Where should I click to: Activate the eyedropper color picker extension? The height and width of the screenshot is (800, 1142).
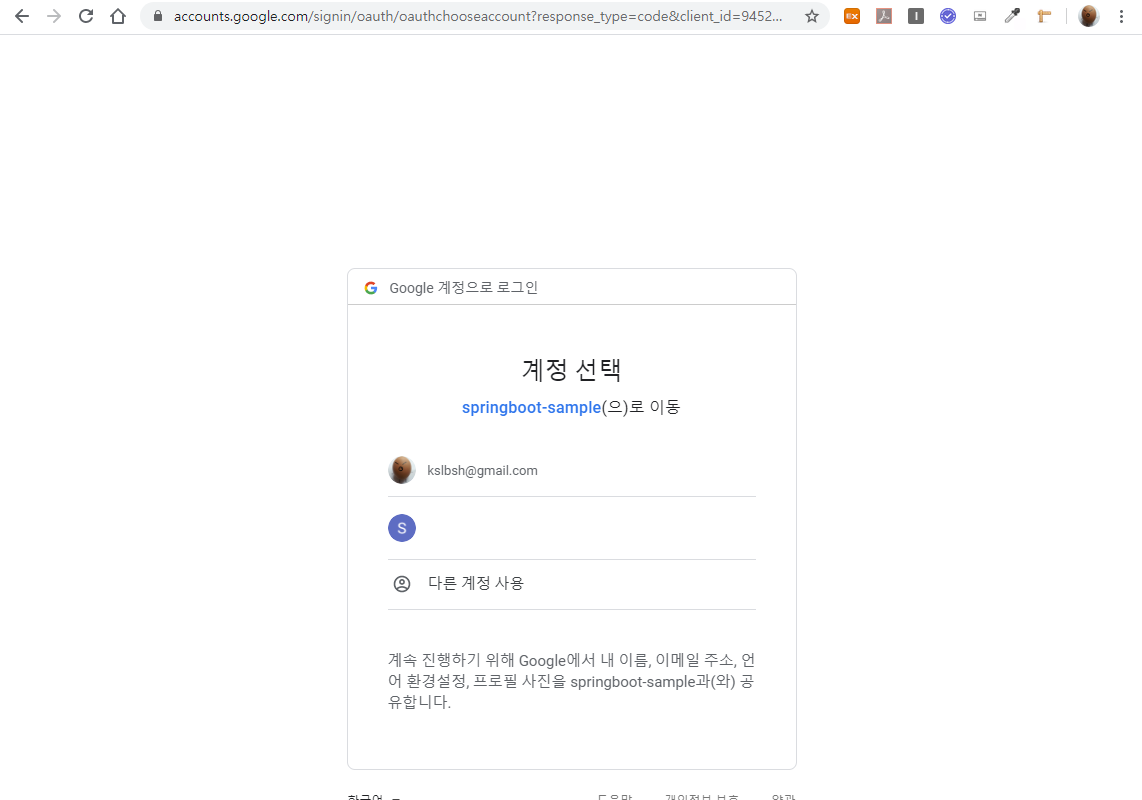click(1012, 16)
